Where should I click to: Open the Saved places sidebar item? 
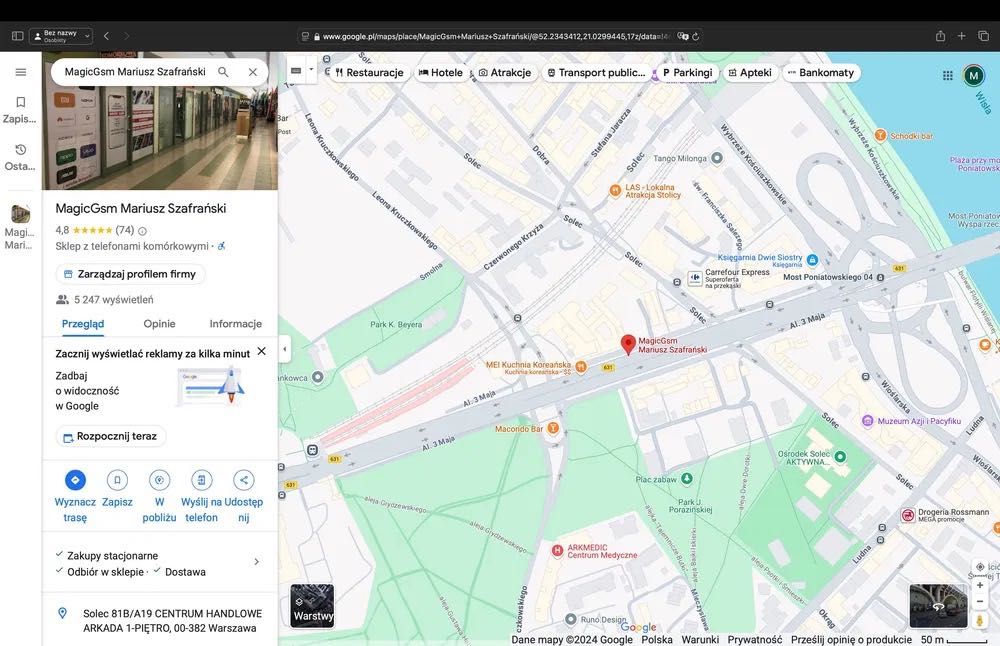pos(20,109)
